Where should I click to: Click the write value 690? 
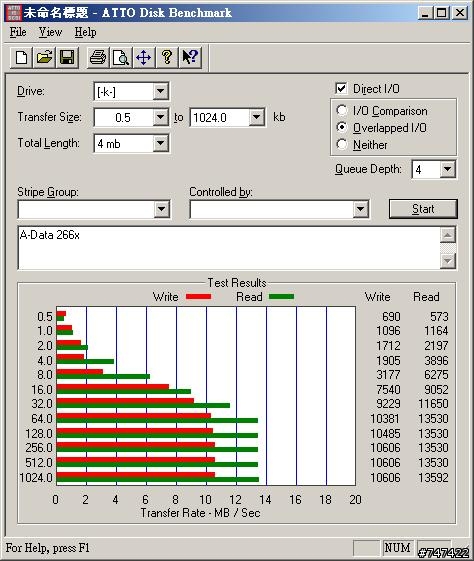click(x=391, y=317)
